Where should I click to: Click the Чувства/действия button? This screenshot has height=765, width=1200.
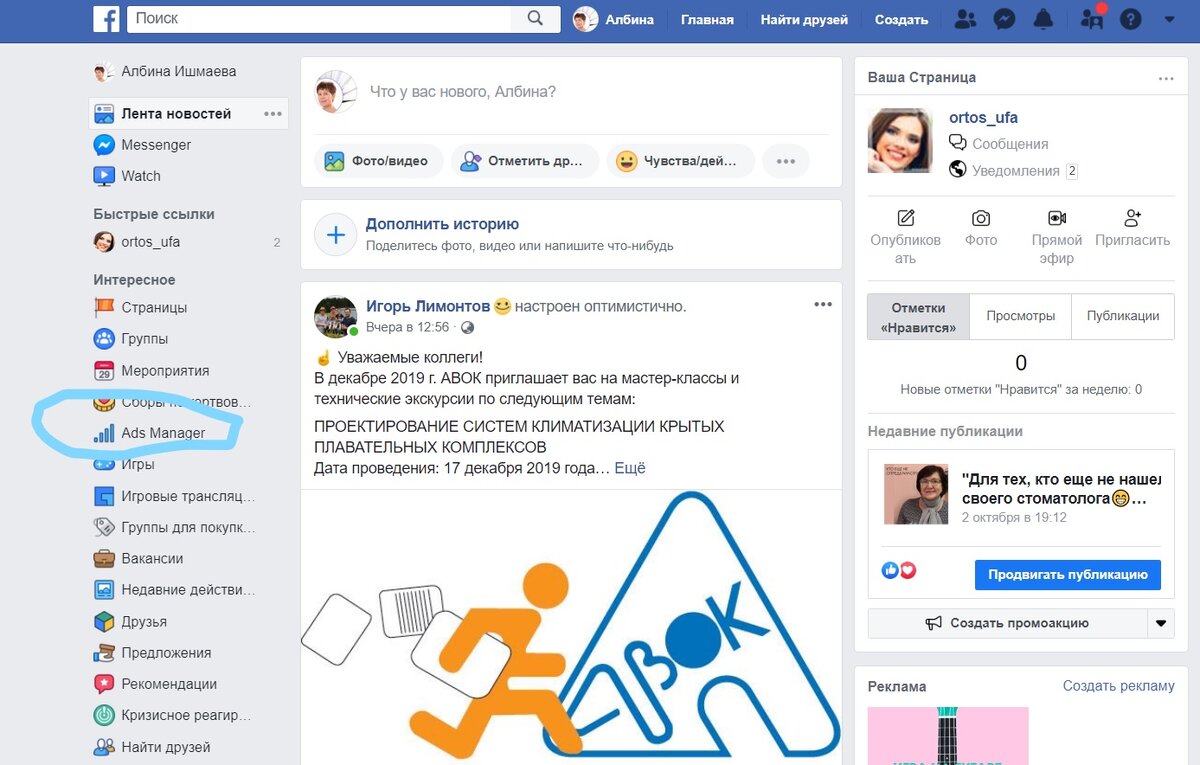tap(681, 161)
